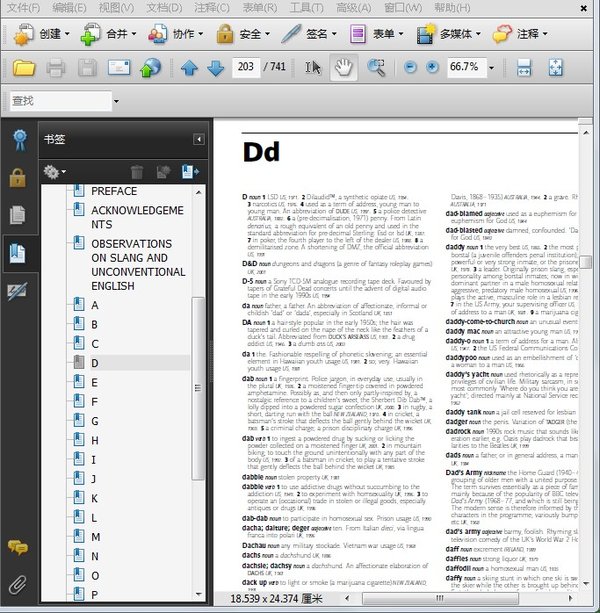Go to previous page with up arrow

tap(190, 68)
